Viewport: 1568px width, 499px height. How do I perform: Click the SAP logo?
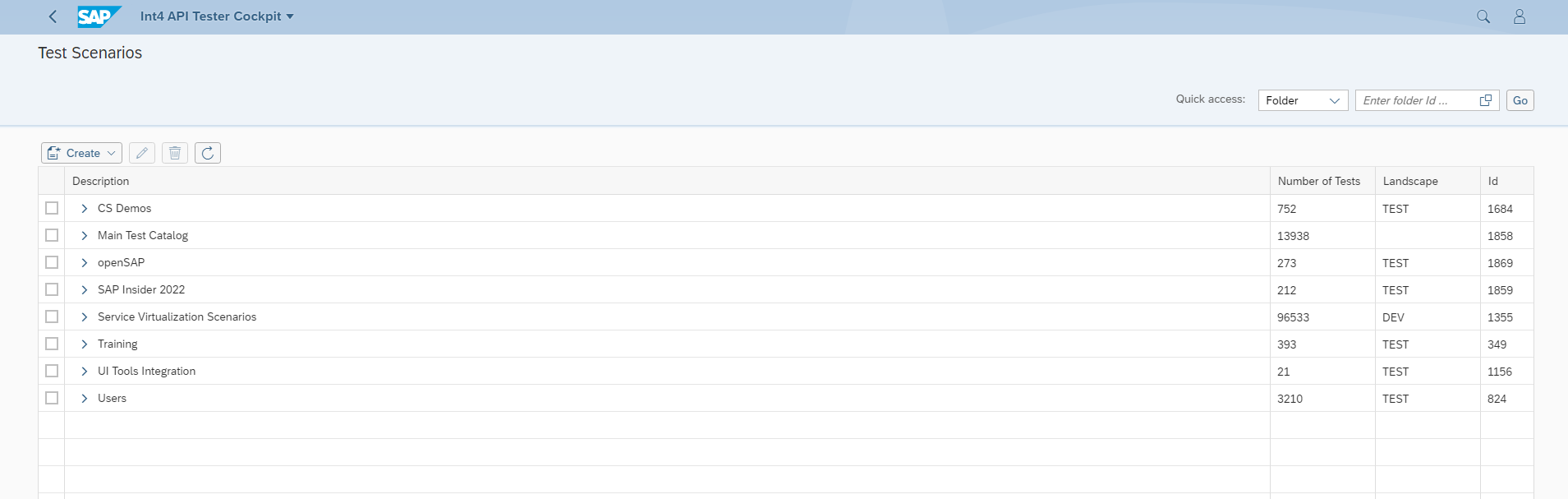click(99, 16)
